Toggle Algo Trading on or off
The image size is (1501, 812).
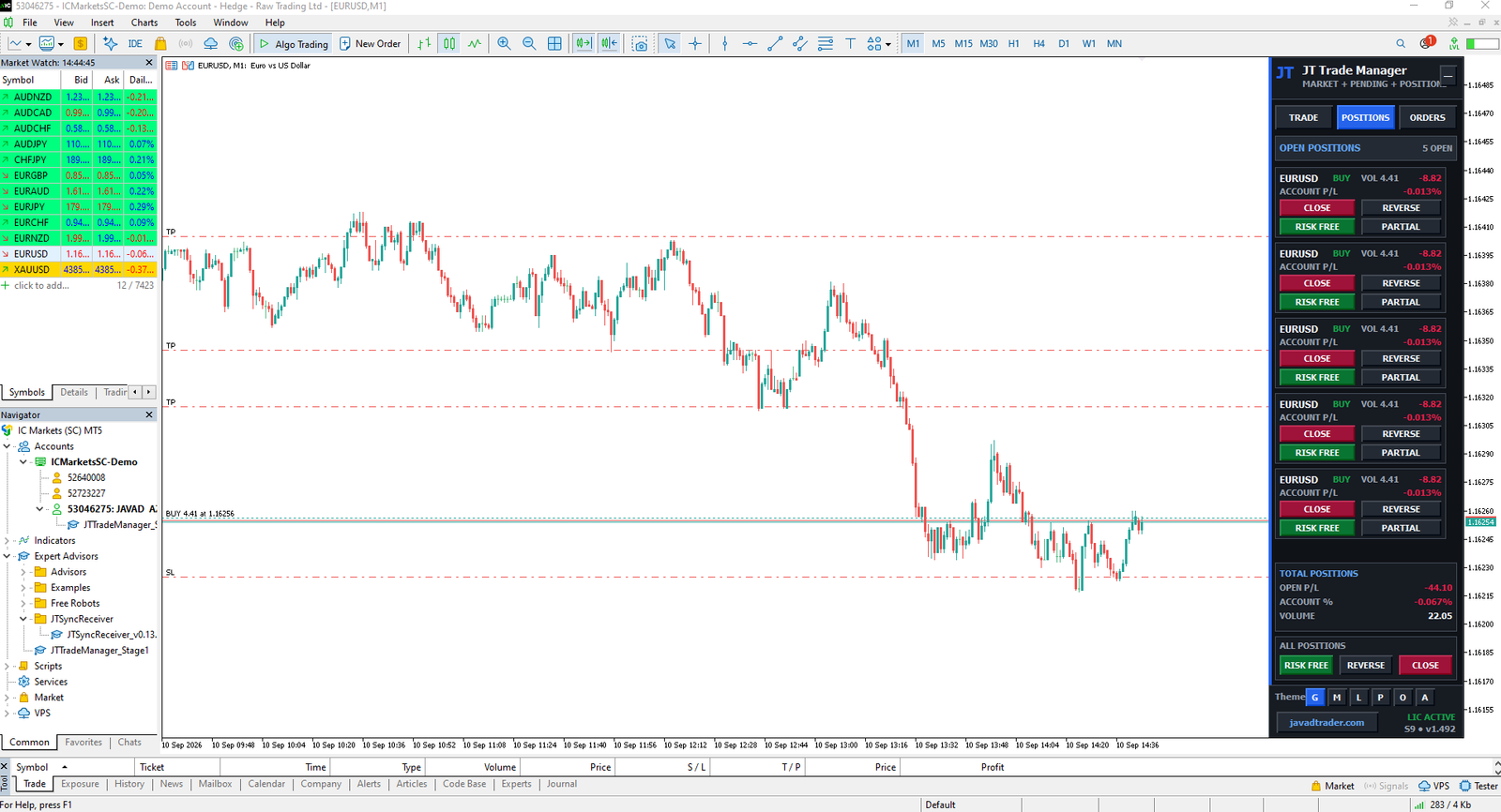[294, 43]
